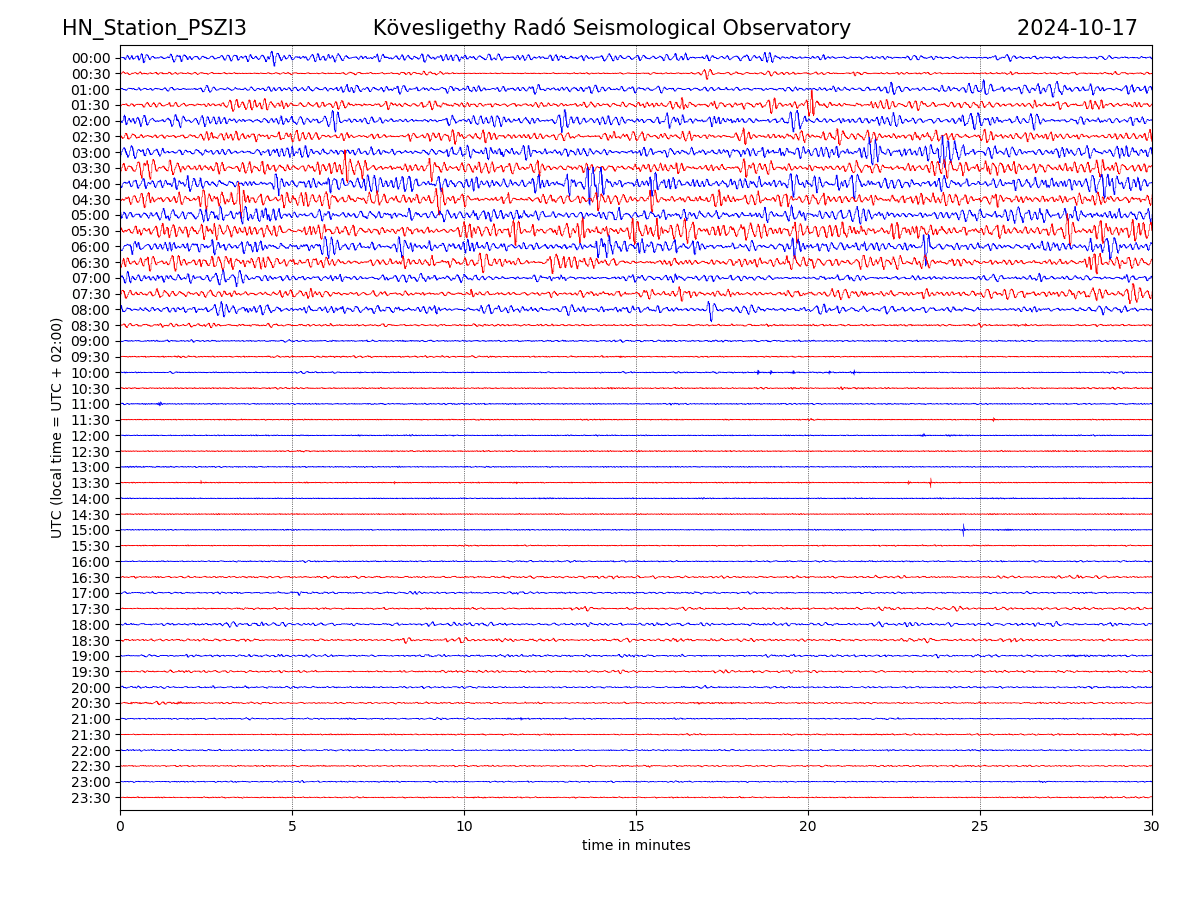The width and height of the screenshot is (1200, 900).
Task: Select the 18:30 time row label
Action: [91, 641]
